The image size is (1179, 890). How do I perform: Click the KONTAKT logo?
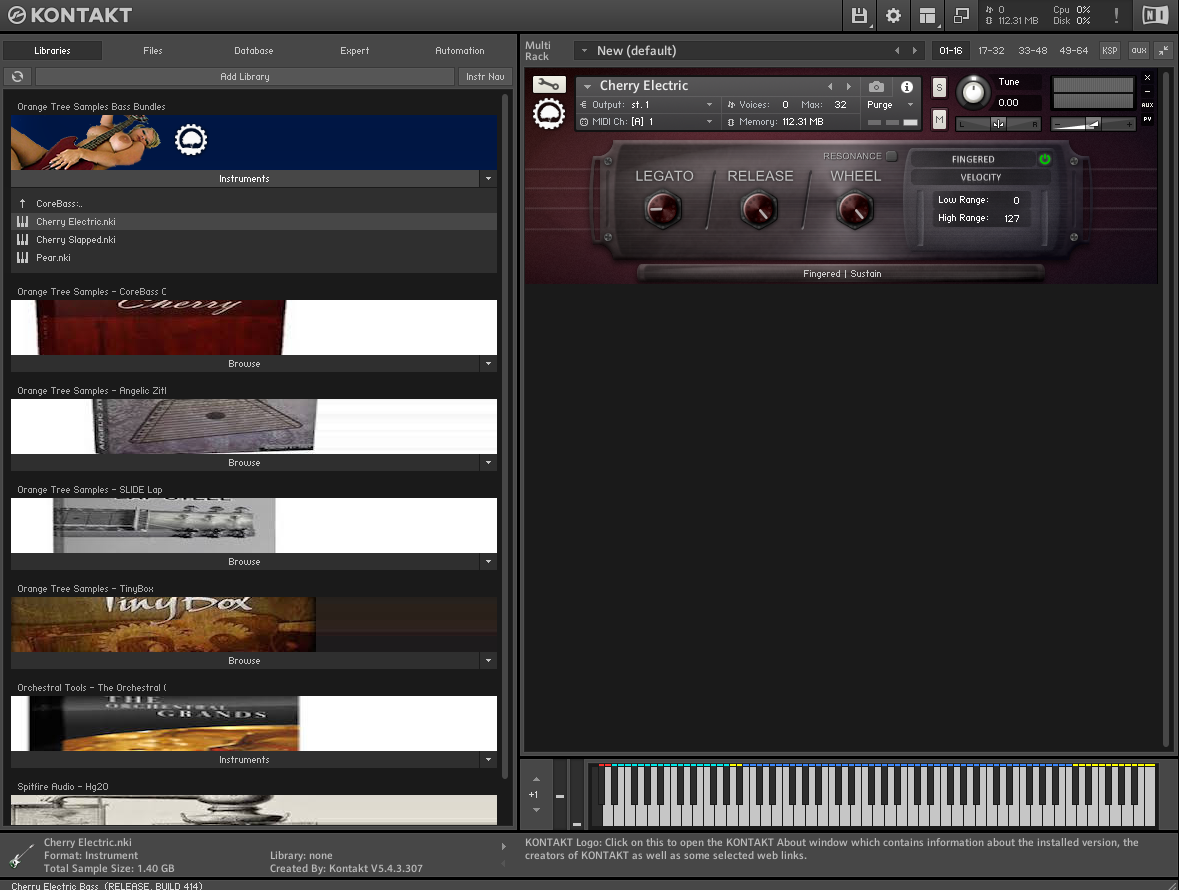point(70,15)
